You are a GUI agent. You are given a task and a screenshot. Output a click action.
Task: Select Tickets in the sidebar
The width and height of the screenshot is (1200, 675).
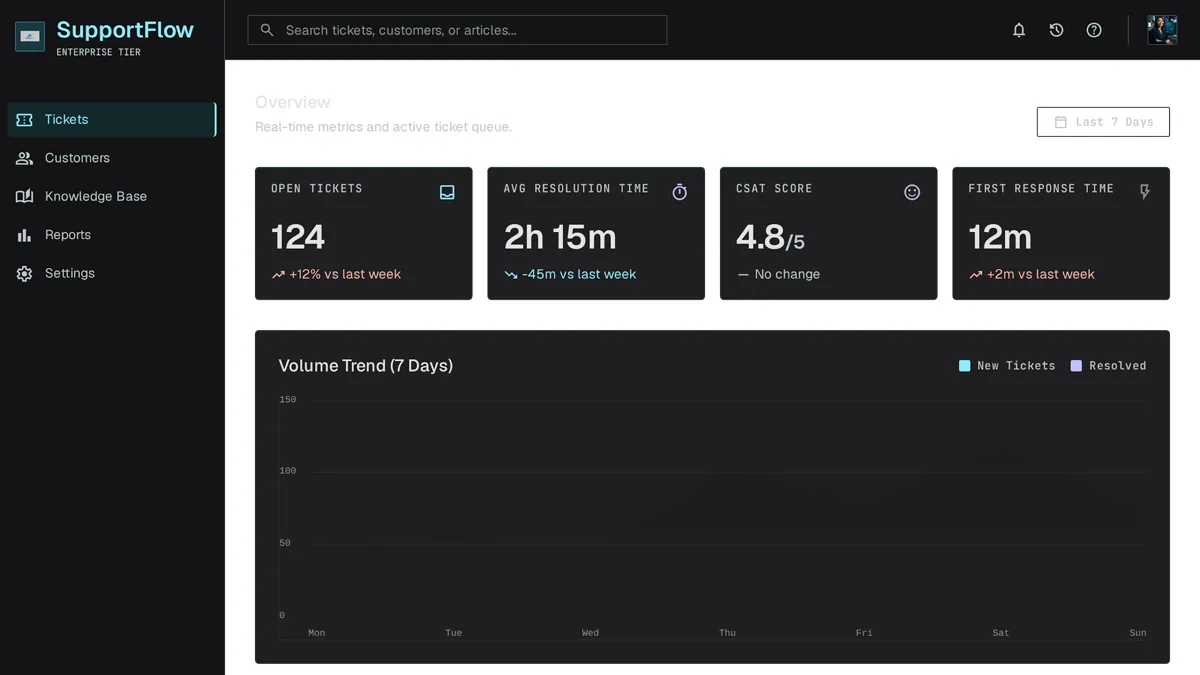coord(112,119)
